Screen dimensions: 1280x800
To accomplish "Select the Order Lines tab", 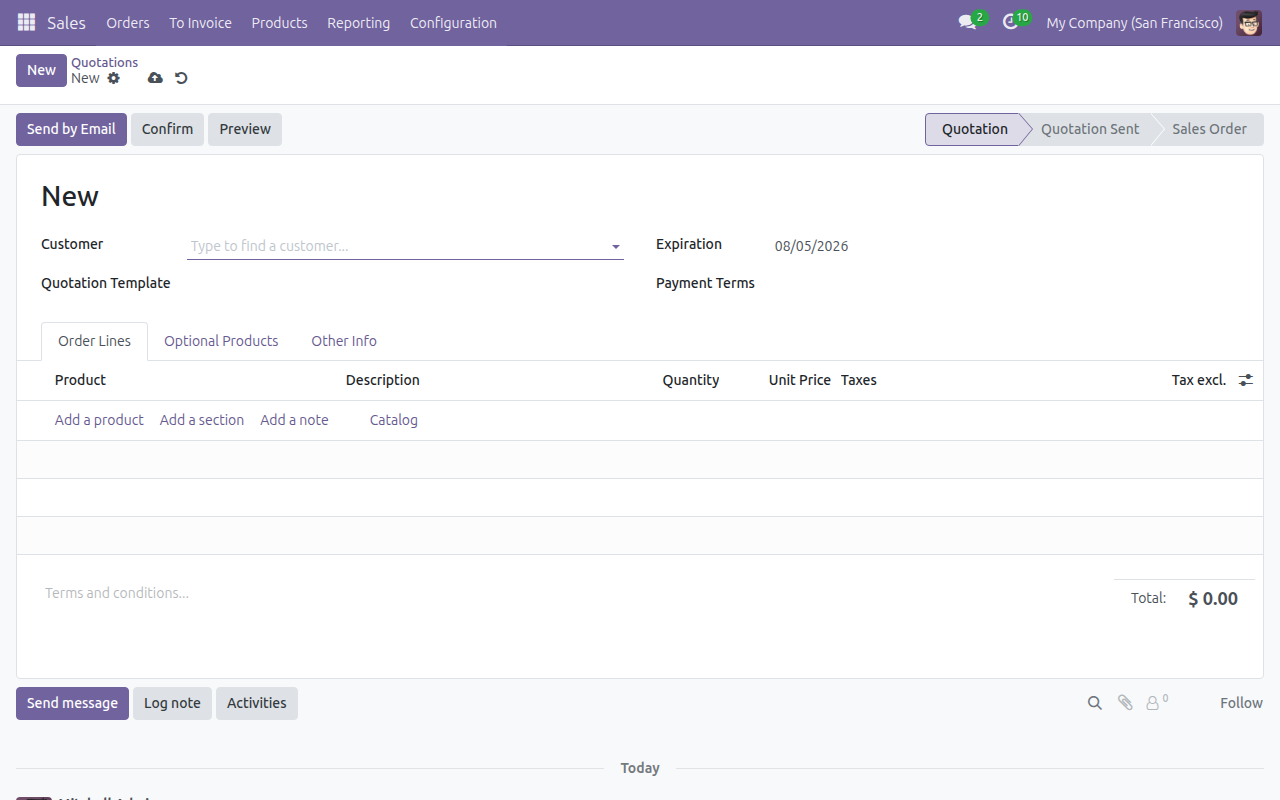I will (94, 341).
